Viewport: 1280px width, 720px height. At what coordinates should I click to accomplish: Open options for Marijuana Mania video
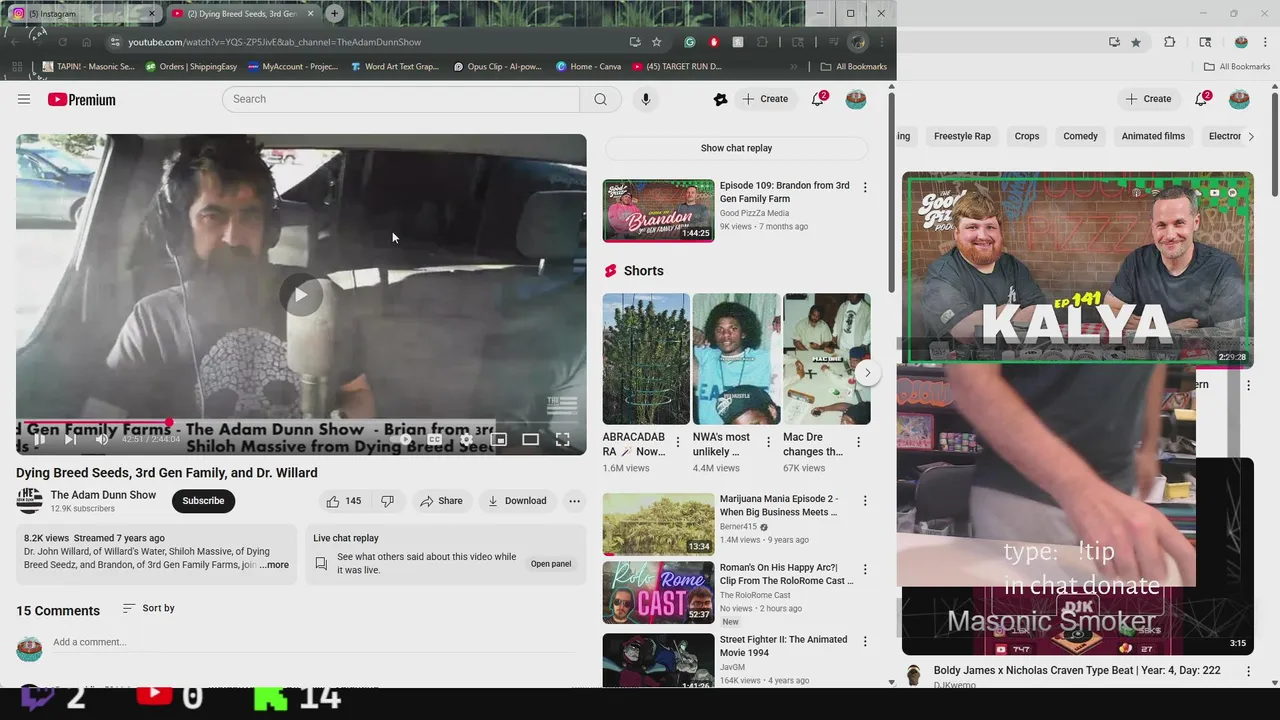click(x=865, y=501)
